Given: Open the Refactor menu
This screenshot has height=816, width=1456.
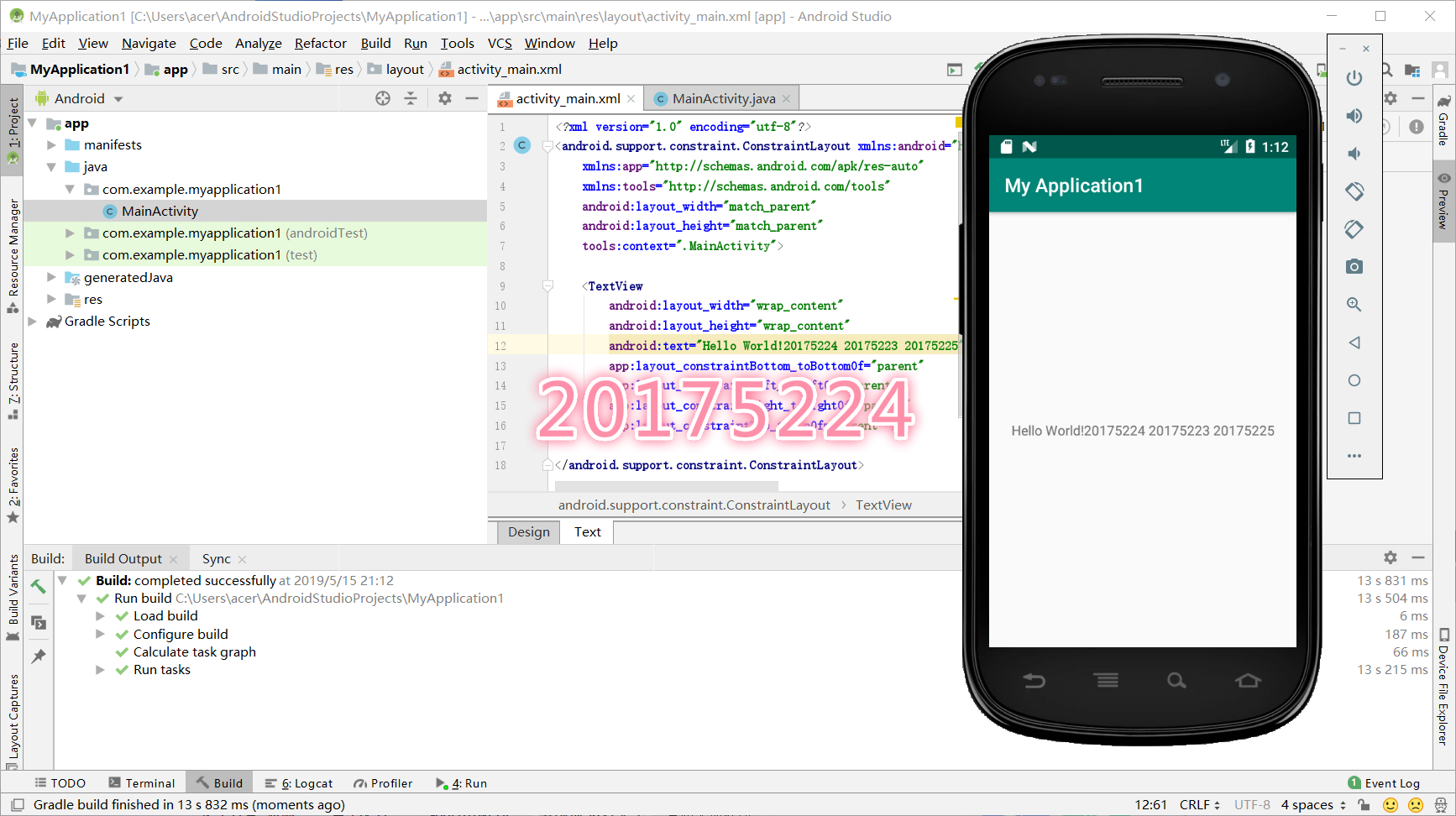Looking at the screenshot, I should point(320,44).
